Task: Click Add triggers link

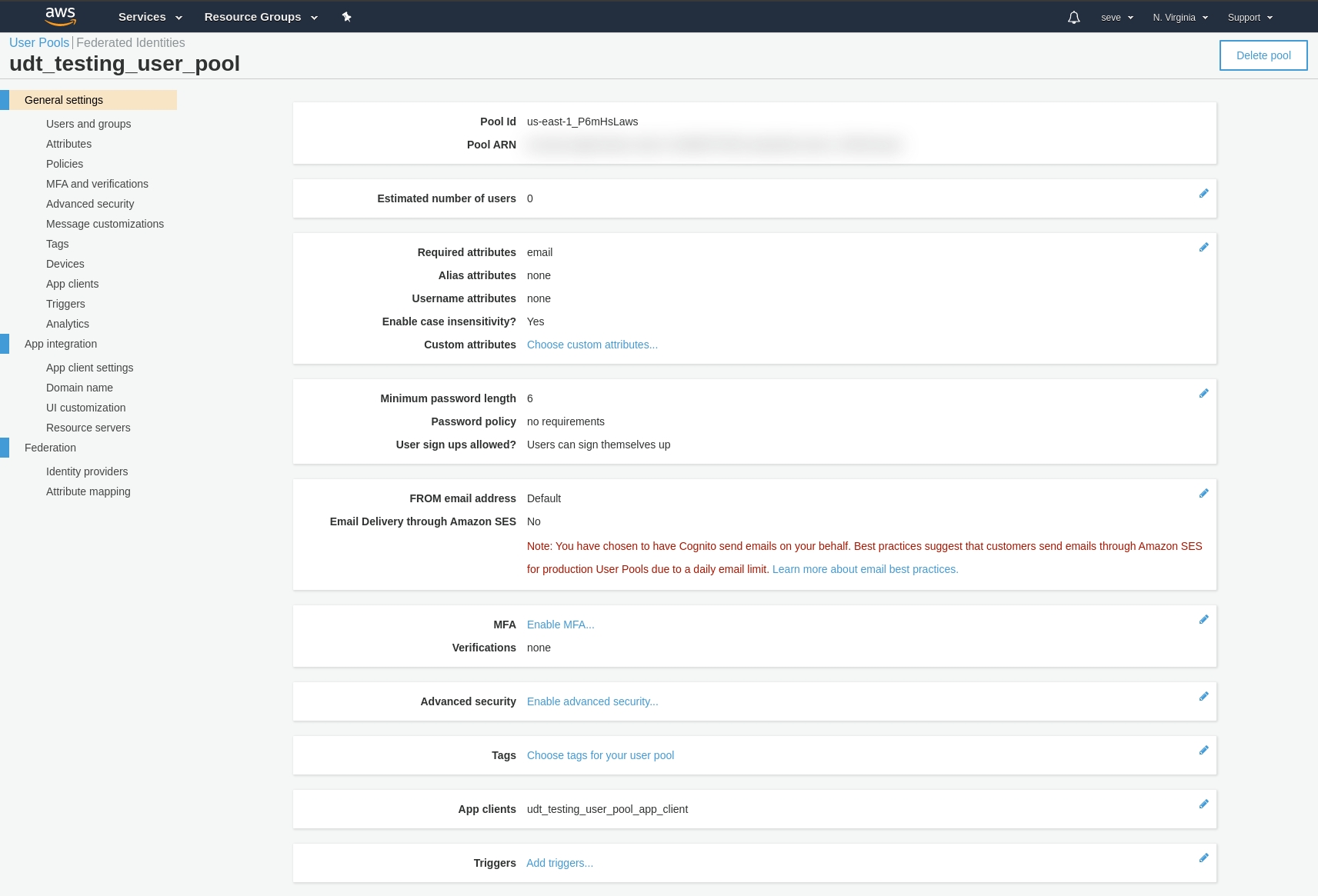Action: (560, 863)
